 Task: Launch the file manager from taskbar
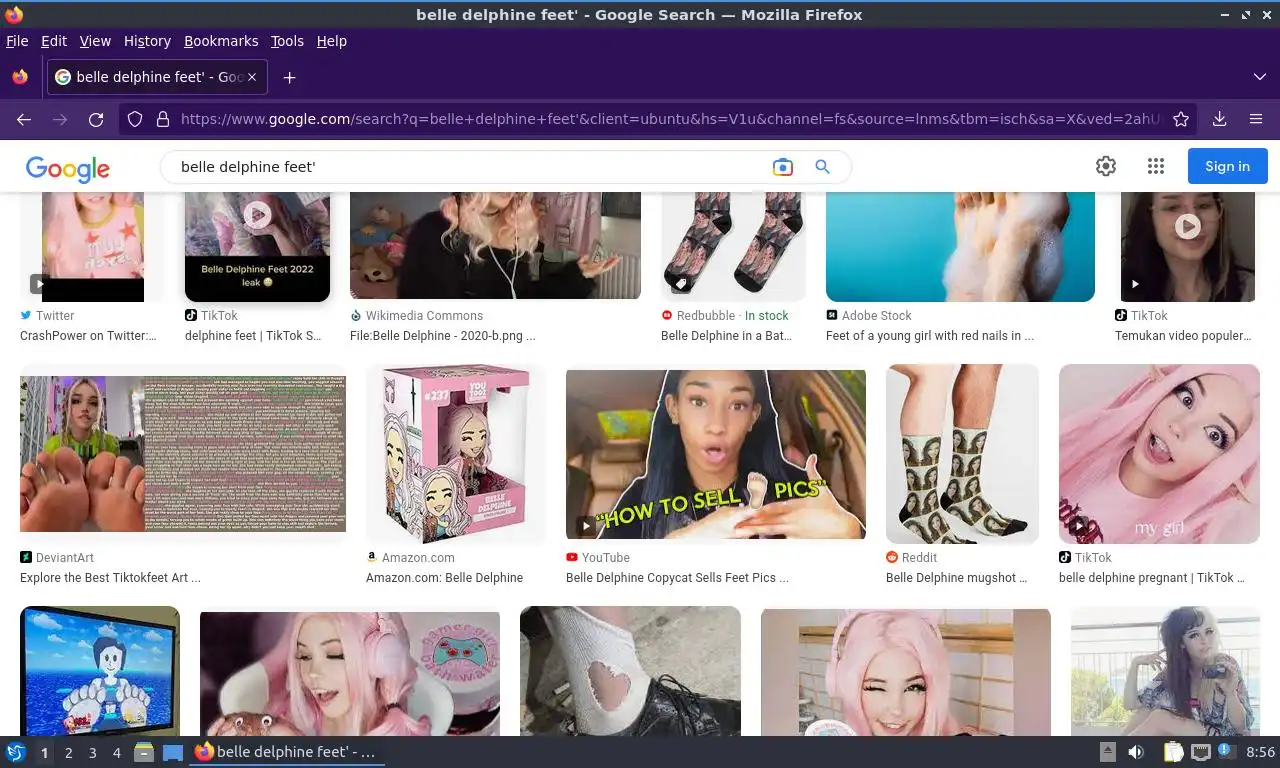[x=144, y=752]
